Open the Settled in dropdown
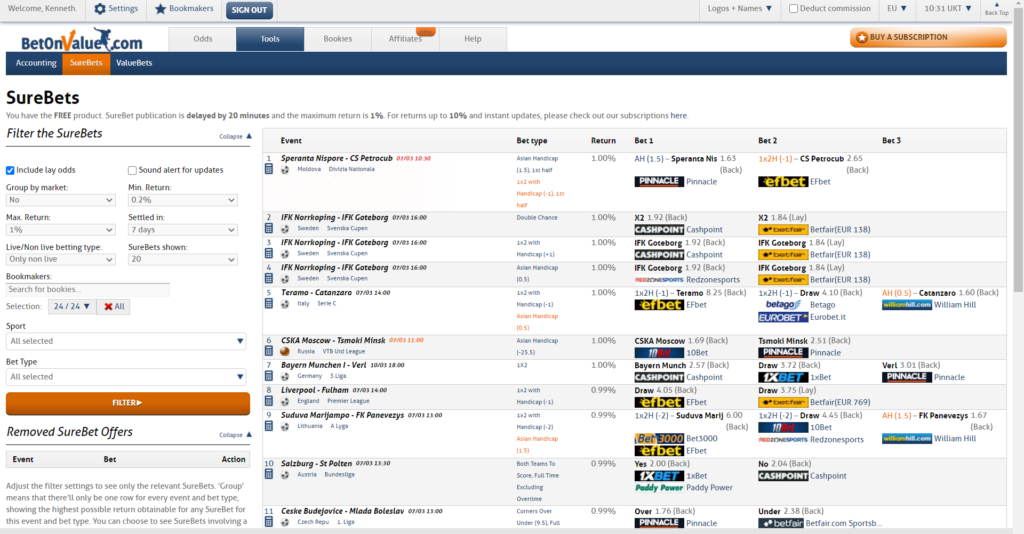The width and height of the screenshot is (1024, 534). 182,230
